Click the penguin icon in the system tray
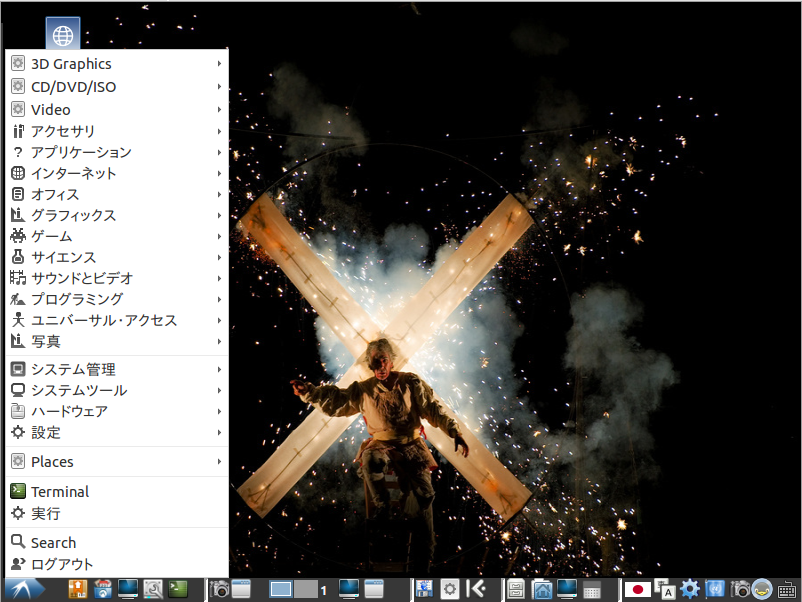The width and height of the screenshot is (802, 602). point(762,590)
